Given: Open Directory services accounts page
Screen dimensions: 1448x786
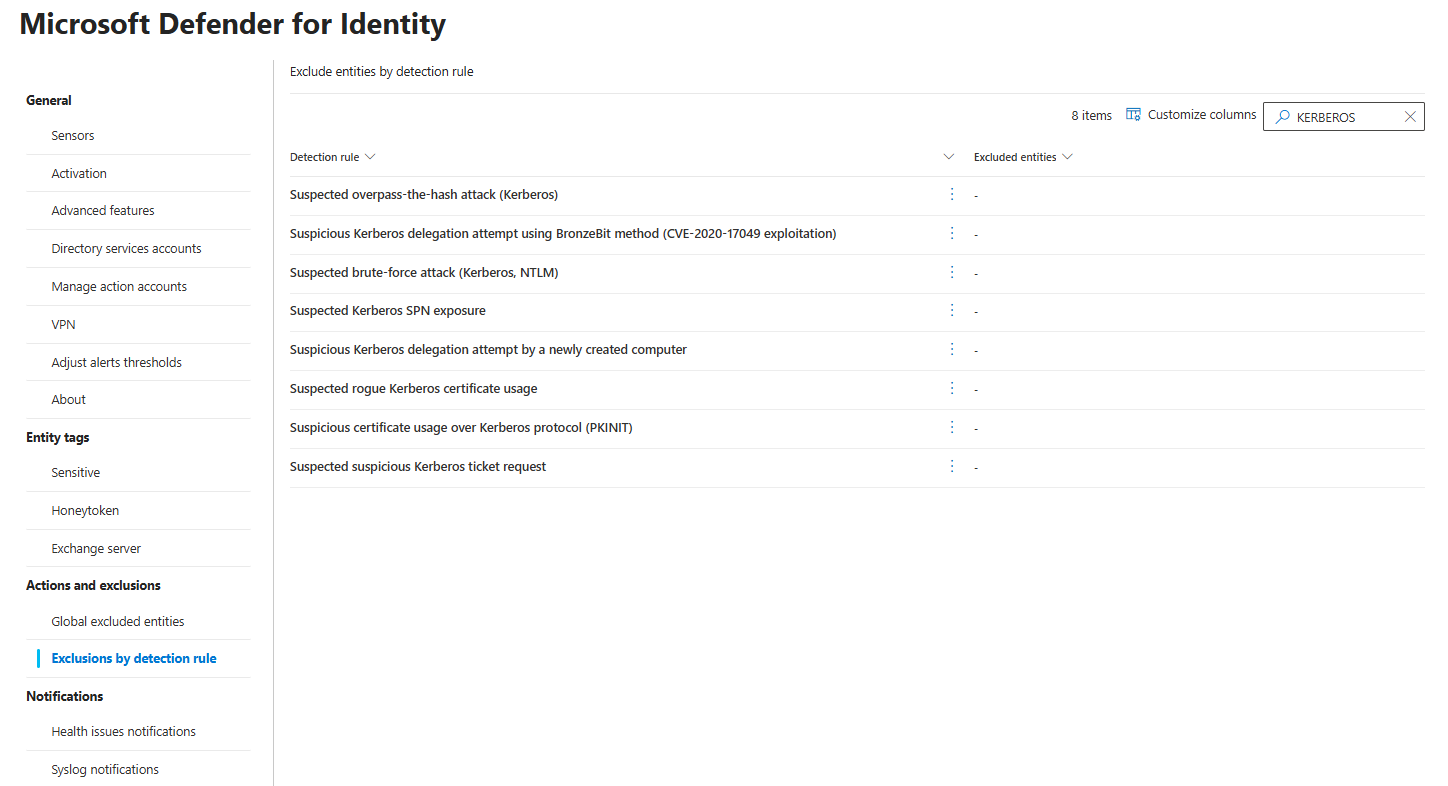Looking at the screenshot, I should 126,249.
